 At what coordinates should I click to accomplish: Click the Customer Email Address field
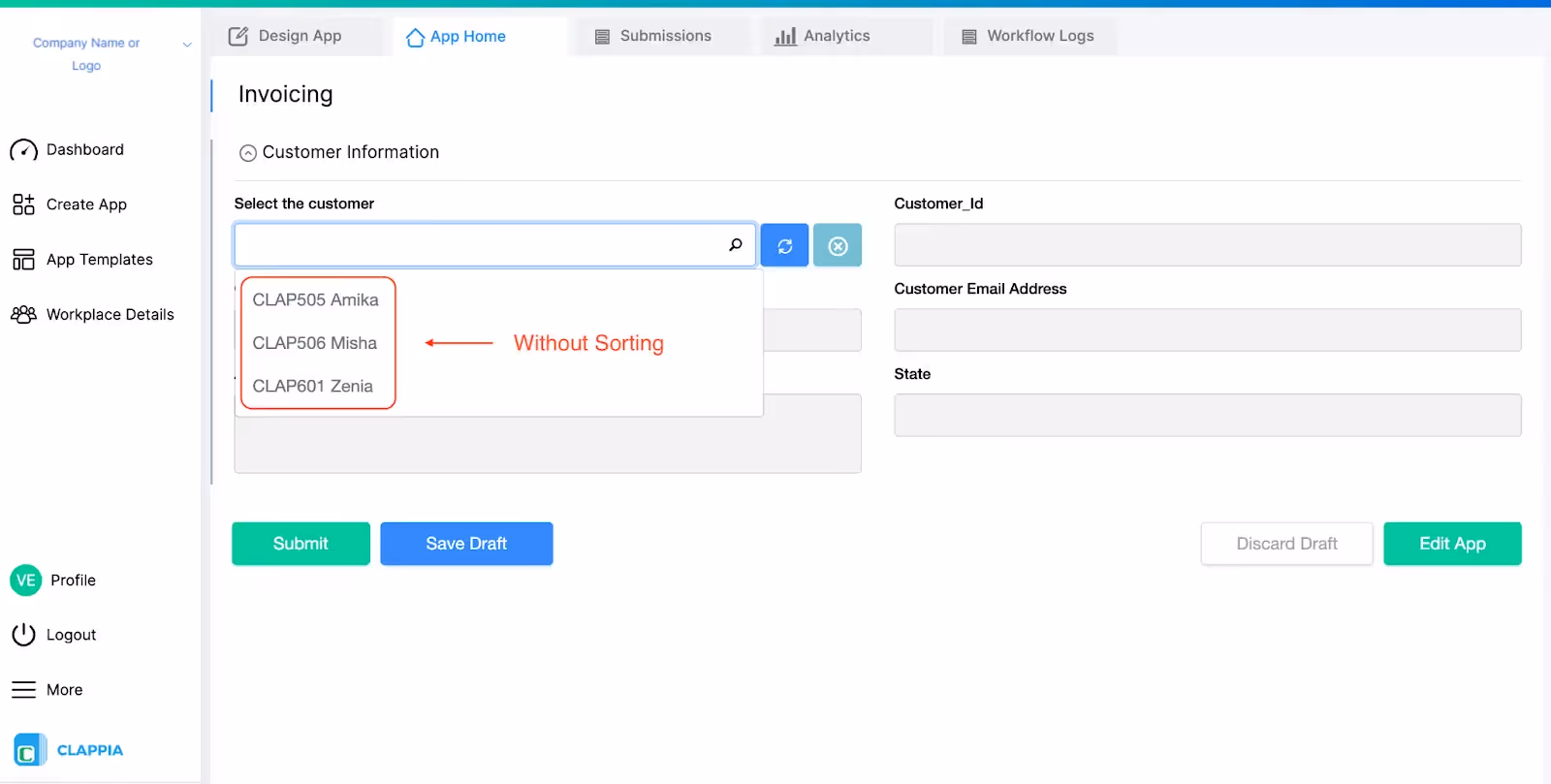coord(1207,330)
